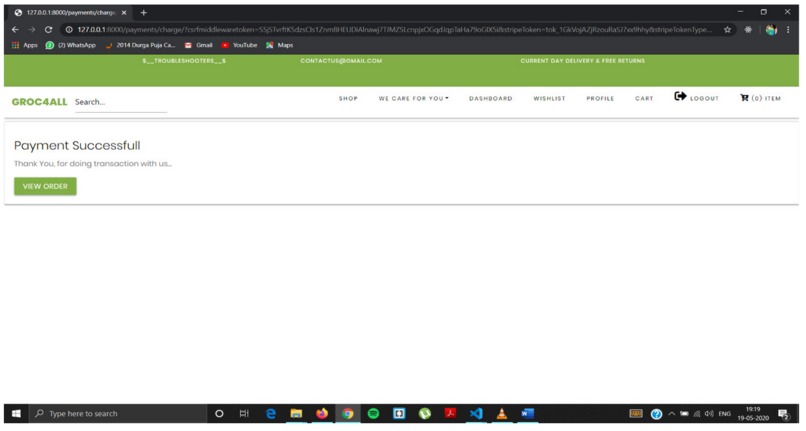Bookmark this page with the star icon
This screenshot has height=431, width=806.
(x=727, y=30)
